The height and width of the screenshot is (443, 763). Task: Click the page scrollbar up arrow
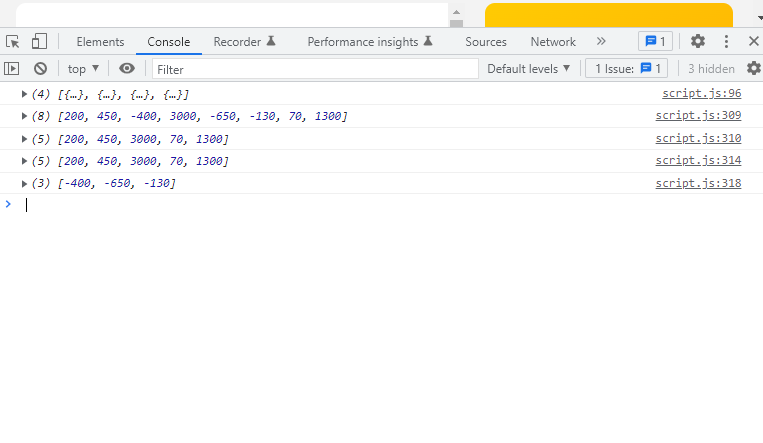tap(456, 12)
